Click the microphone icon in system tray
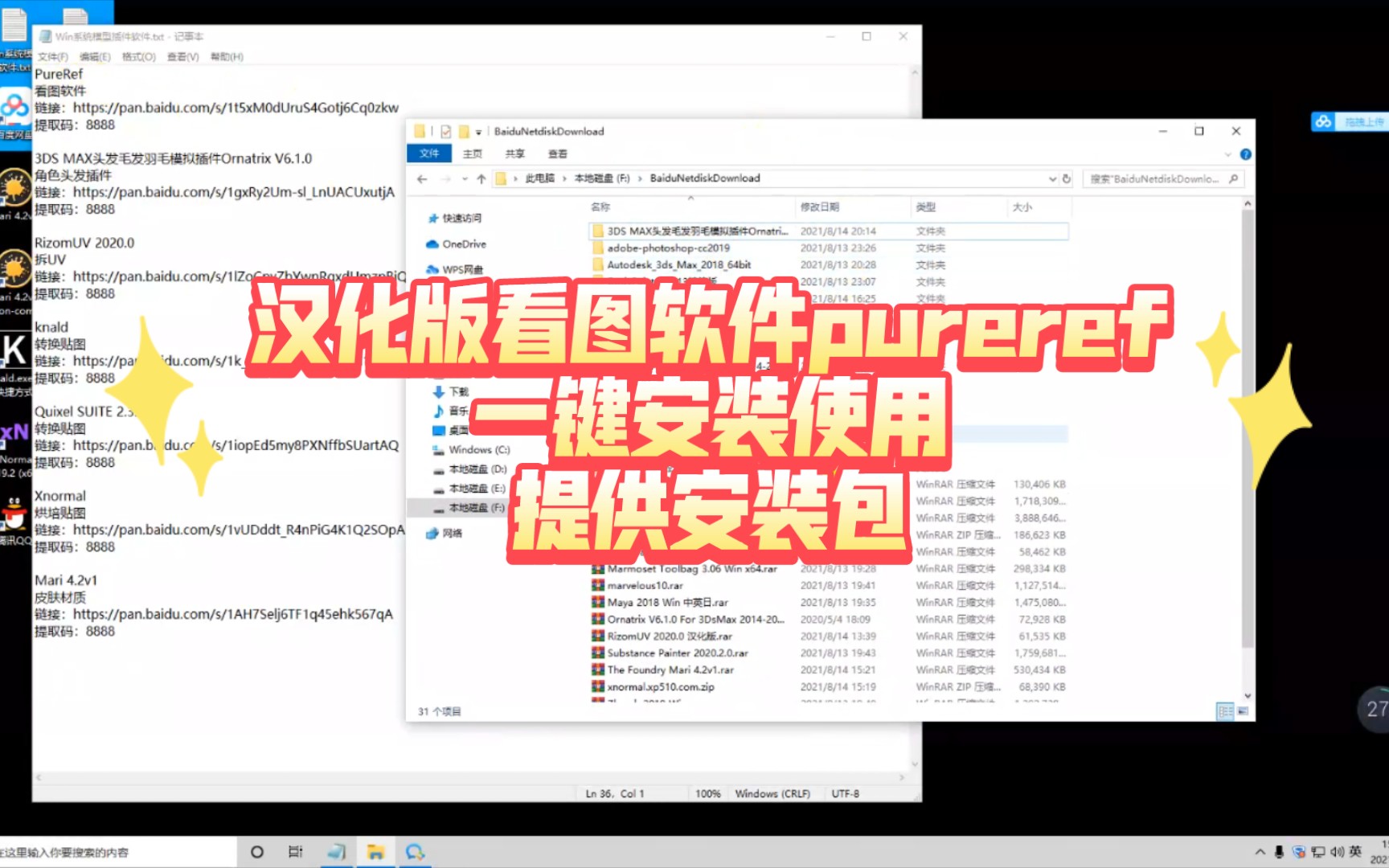 point(1279,852)
